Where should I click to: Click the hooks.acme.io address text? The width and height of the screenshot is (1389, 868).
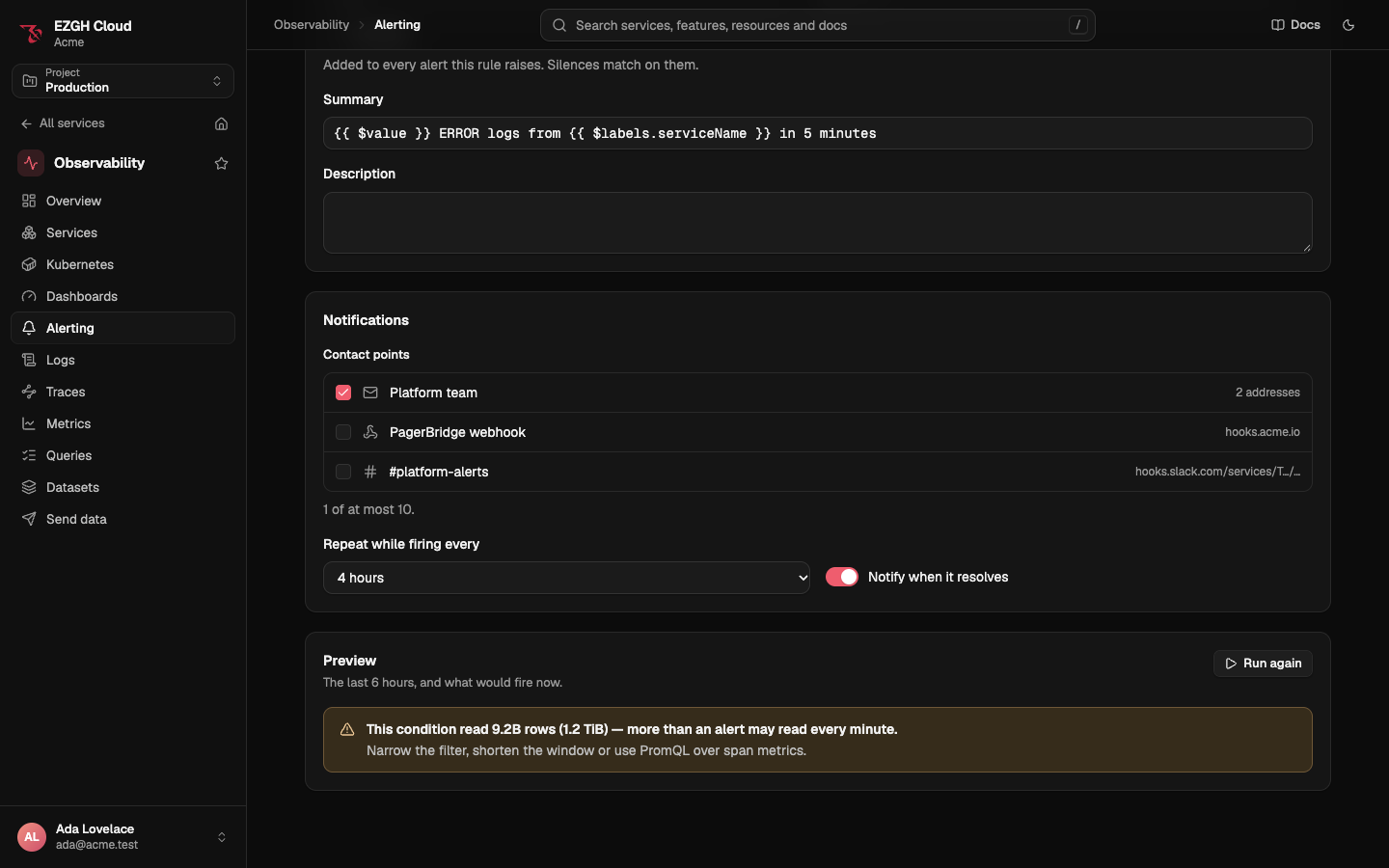point(1263,432)
